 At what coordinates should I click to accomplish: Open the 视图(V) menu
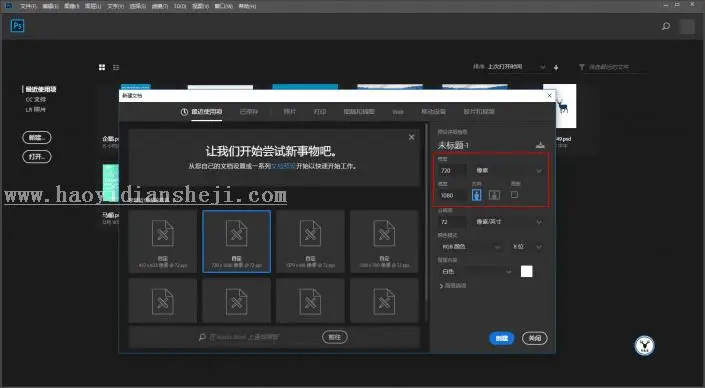click(x=200, y=6)
